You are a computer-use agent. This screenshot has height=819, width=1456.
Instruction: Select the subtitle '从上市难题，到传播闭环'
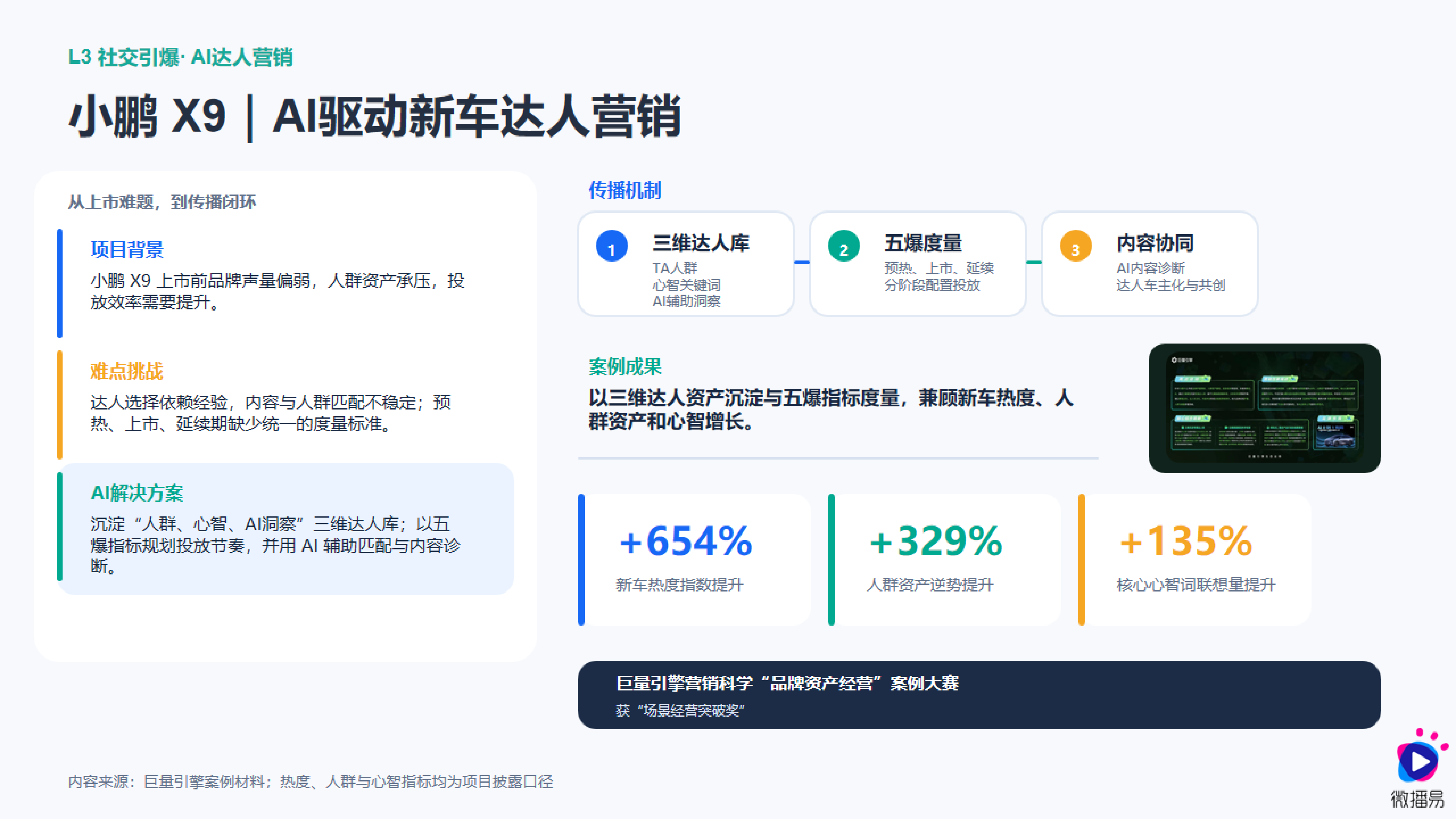tap(162, 202)
